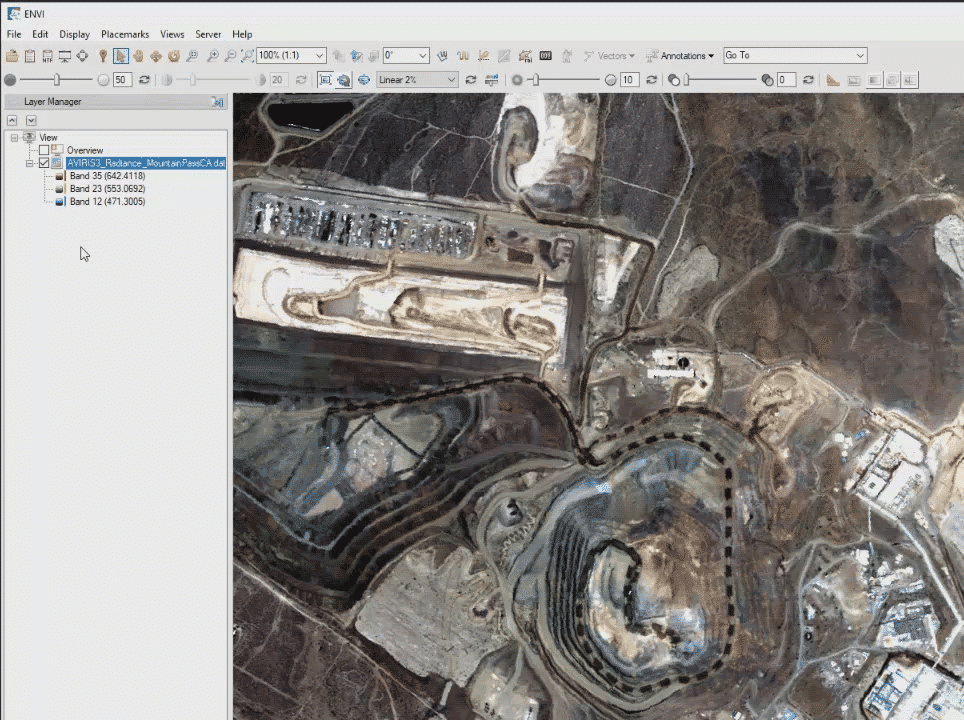Expand the Go To combo box
This screenshot has width=964, height=720.
tap(860, 56)
